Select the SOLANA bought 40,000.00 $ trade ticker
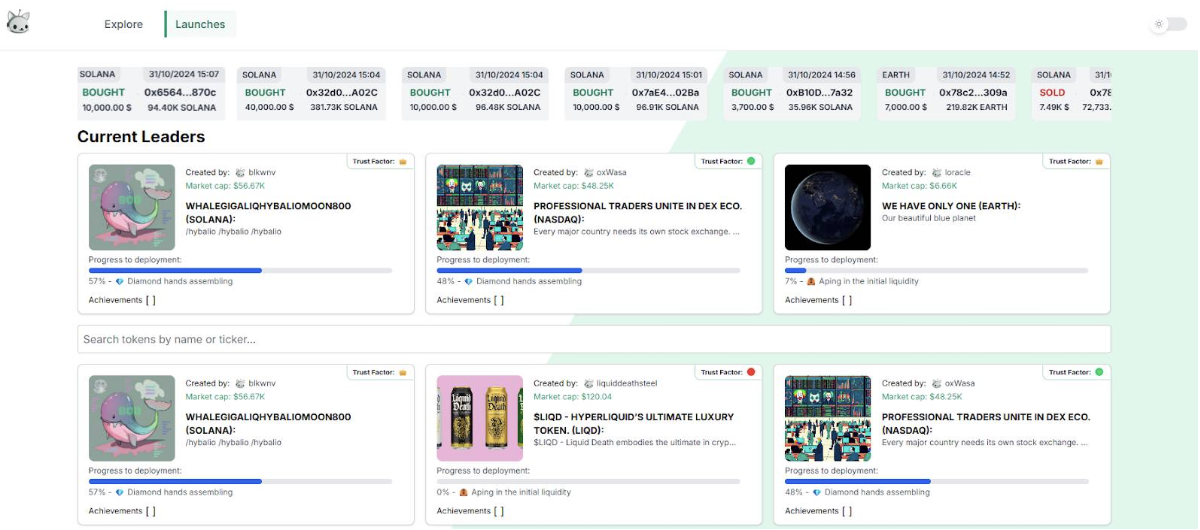Image resolution: width=1200 pixels, height=530 pixels. tap(311, 94)
